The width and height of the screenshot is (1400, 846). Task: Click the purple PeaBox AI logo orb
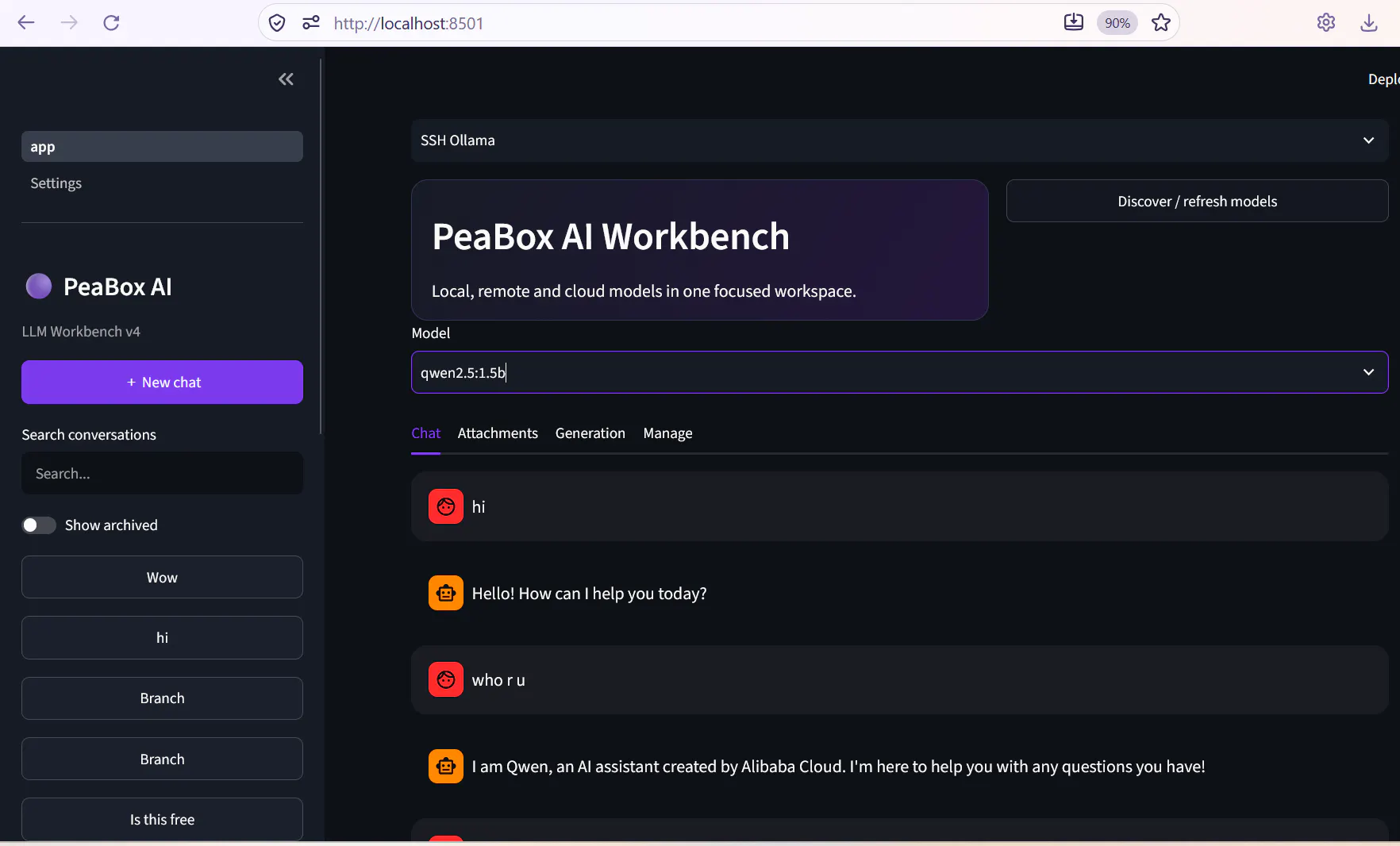[x=39, y=286]
